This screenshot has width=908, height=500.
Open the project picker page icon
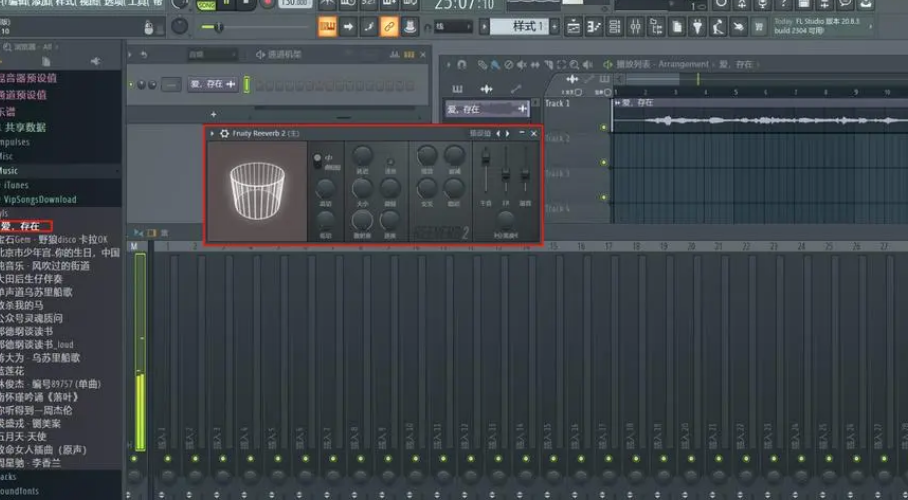pyautogui.click(x=677, y=27)
